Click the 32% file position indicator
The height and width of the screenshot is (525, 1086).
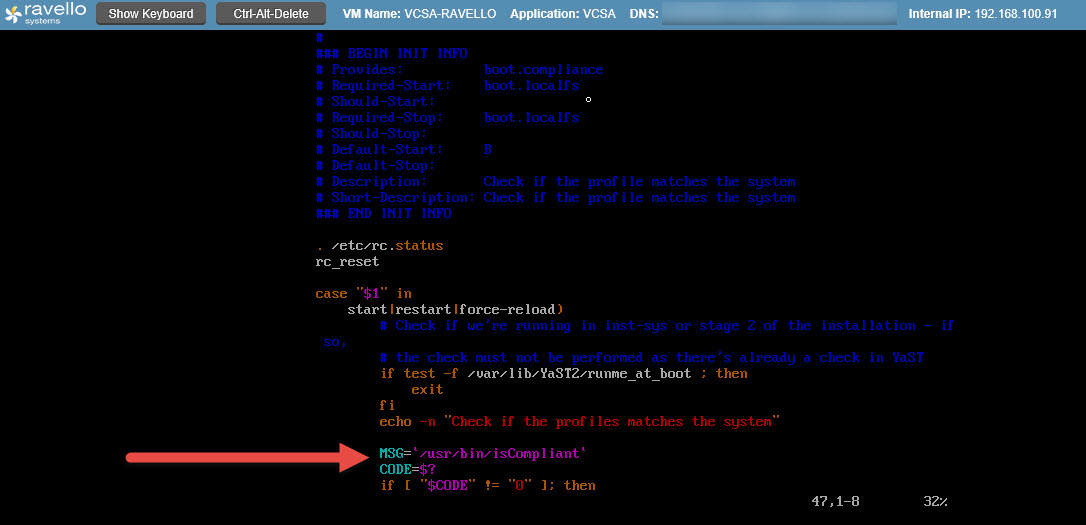click(935, 501)
